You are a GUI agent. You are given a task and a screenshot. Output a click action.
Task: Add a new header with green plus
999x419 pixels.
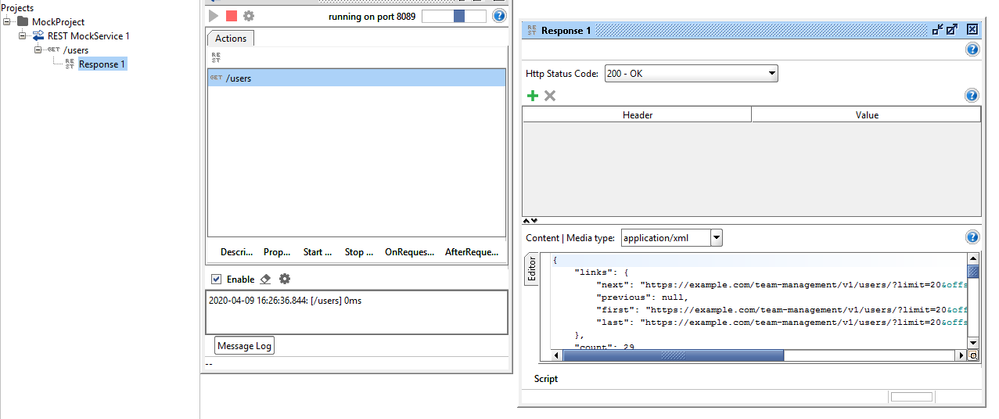(x=533, y=96)
